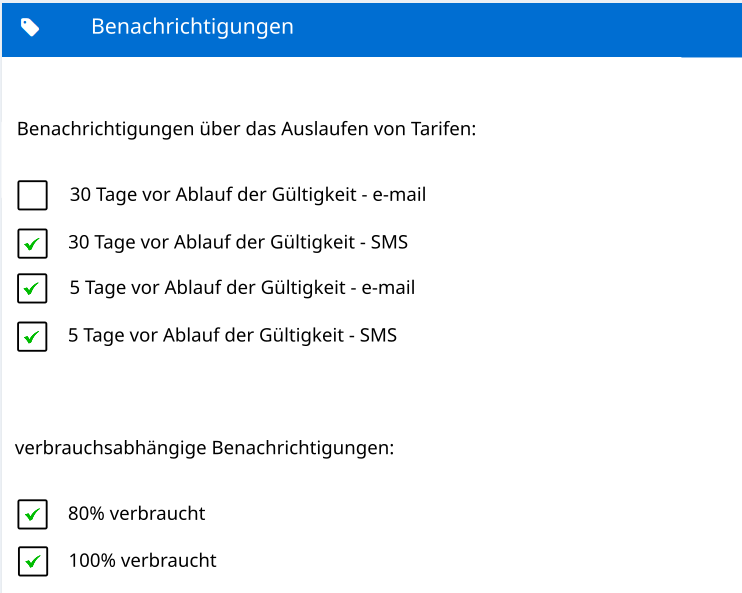Click the green checkmark beside 5 Tage e-mail
The image size is (742, 593).
click(x=33, y=290)
